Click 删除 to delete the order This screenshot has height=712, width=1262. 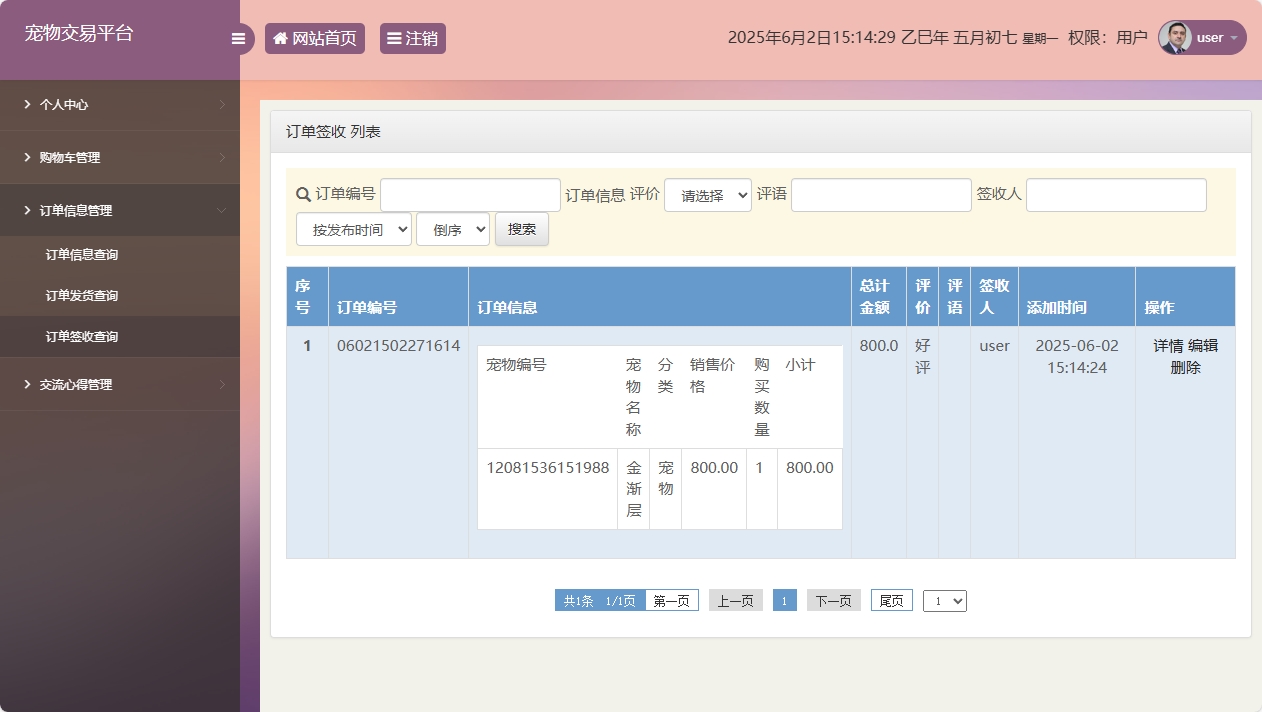coord(1184,365)
